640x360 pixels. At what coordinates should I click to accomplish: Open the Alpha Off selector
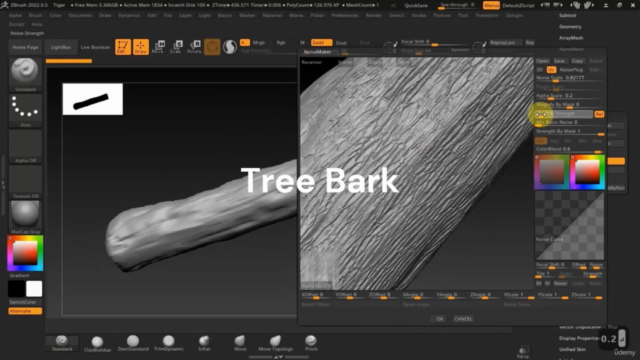coord(25,147)
